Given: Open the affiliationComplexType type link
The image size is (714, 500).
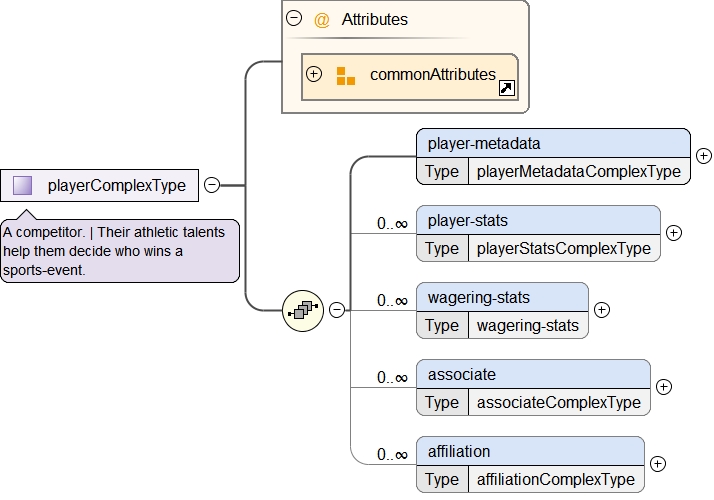Looking at the screenshot, I should click(556, 479).
